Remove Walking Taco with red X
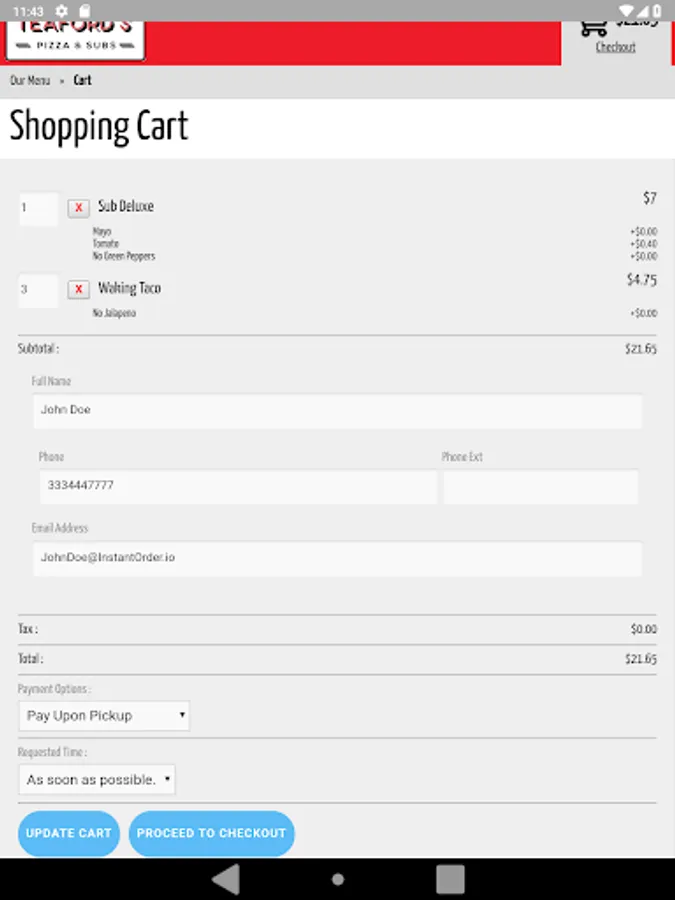The image size is (675, 900). 78,290
